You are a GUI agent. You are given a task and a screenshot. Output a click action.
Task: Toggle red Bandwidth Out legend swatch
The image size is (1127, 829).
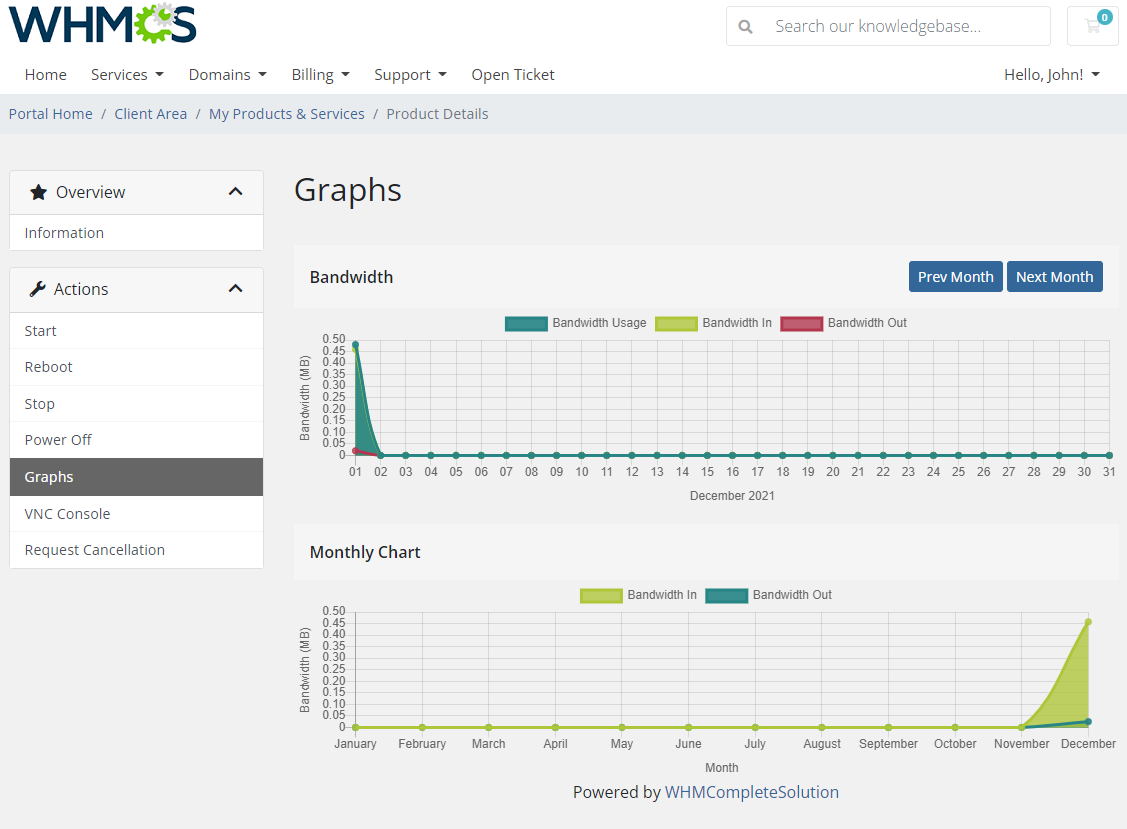(801, 324)
